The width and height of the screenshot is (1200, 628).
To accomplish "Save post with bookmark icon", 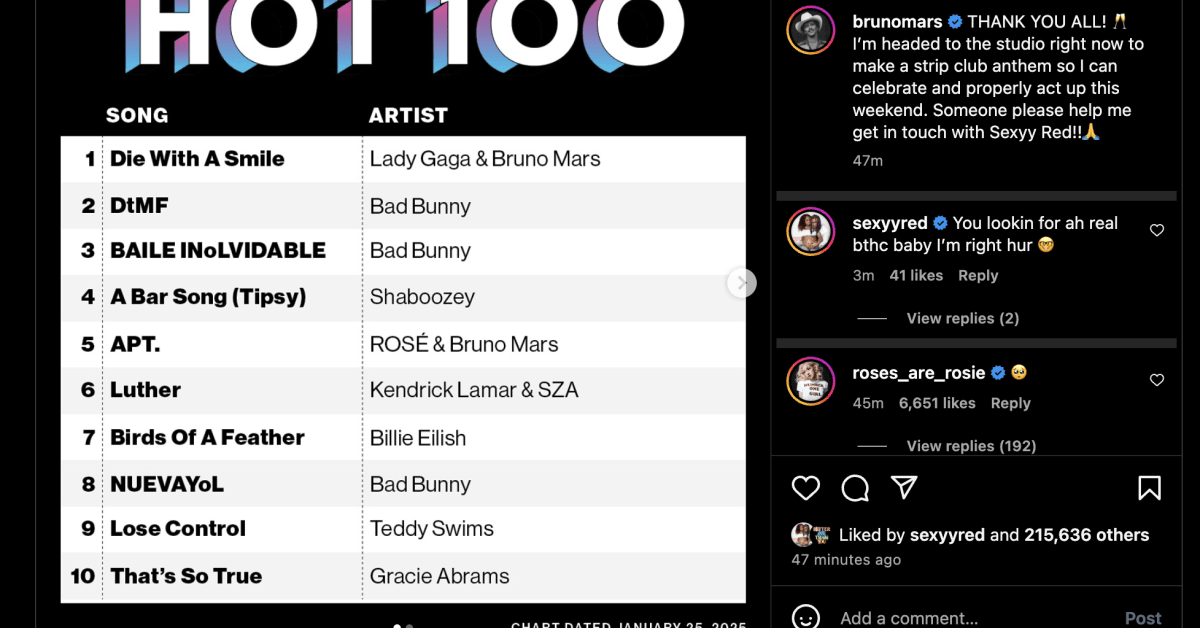I will 1149,488.
